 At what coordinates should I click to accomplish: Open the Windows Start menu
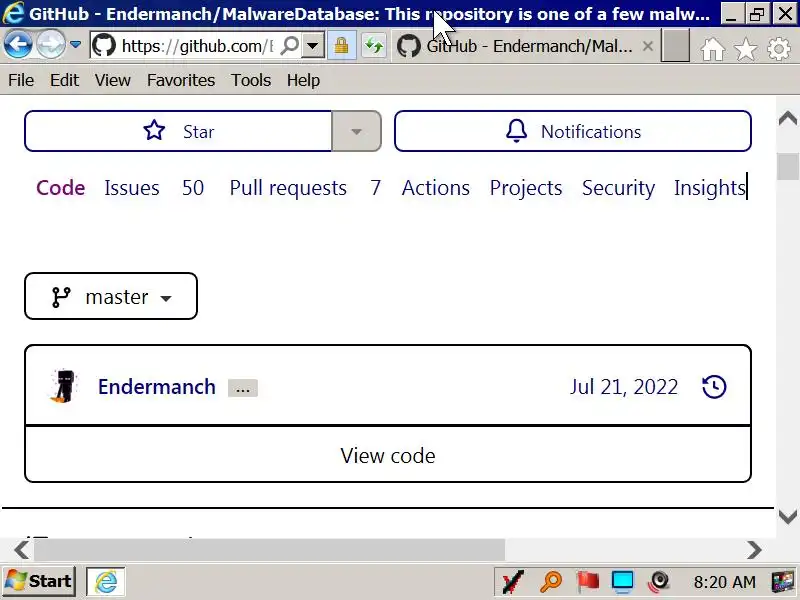point(38,581)
